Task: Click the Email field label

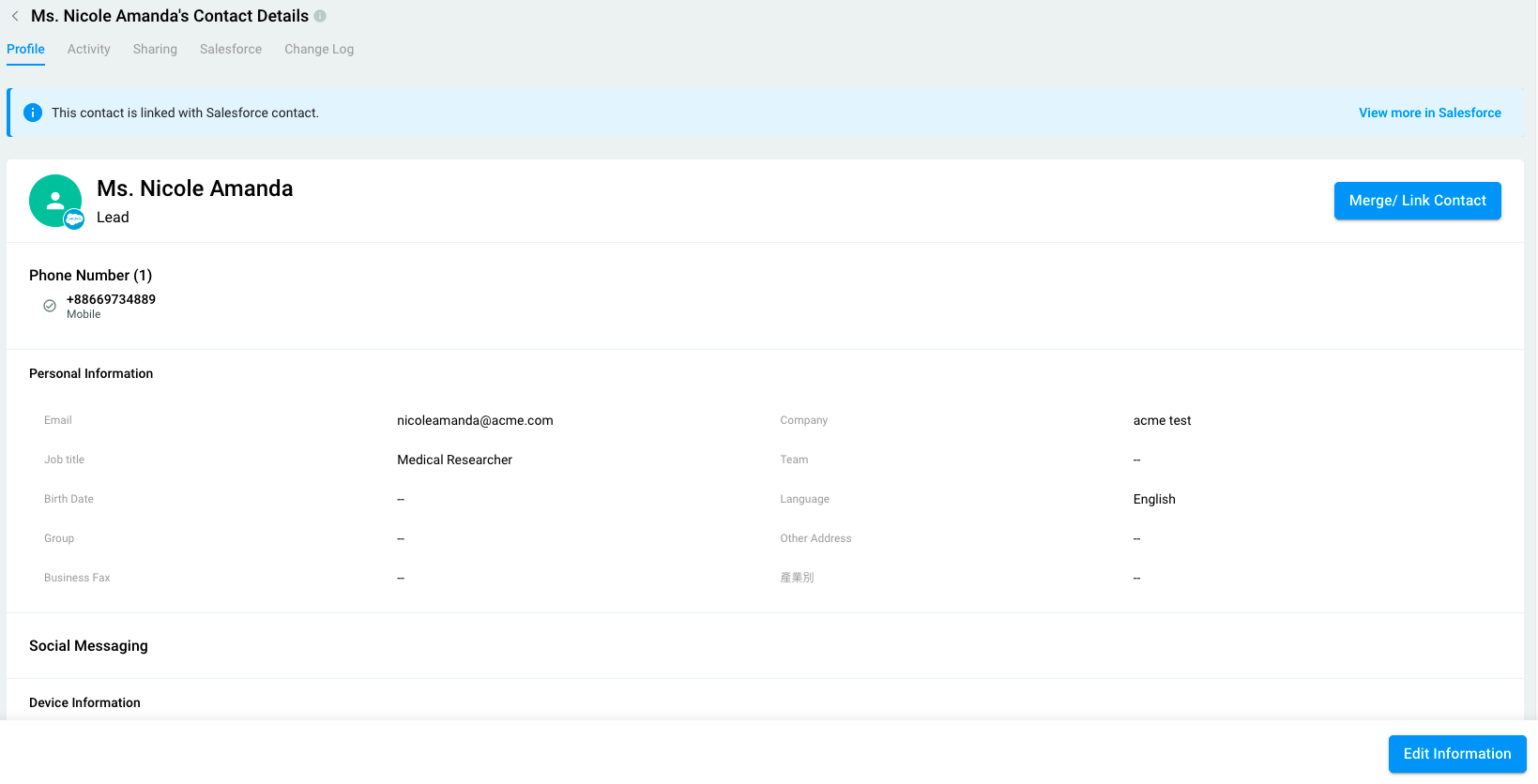Action: point(58,420)
